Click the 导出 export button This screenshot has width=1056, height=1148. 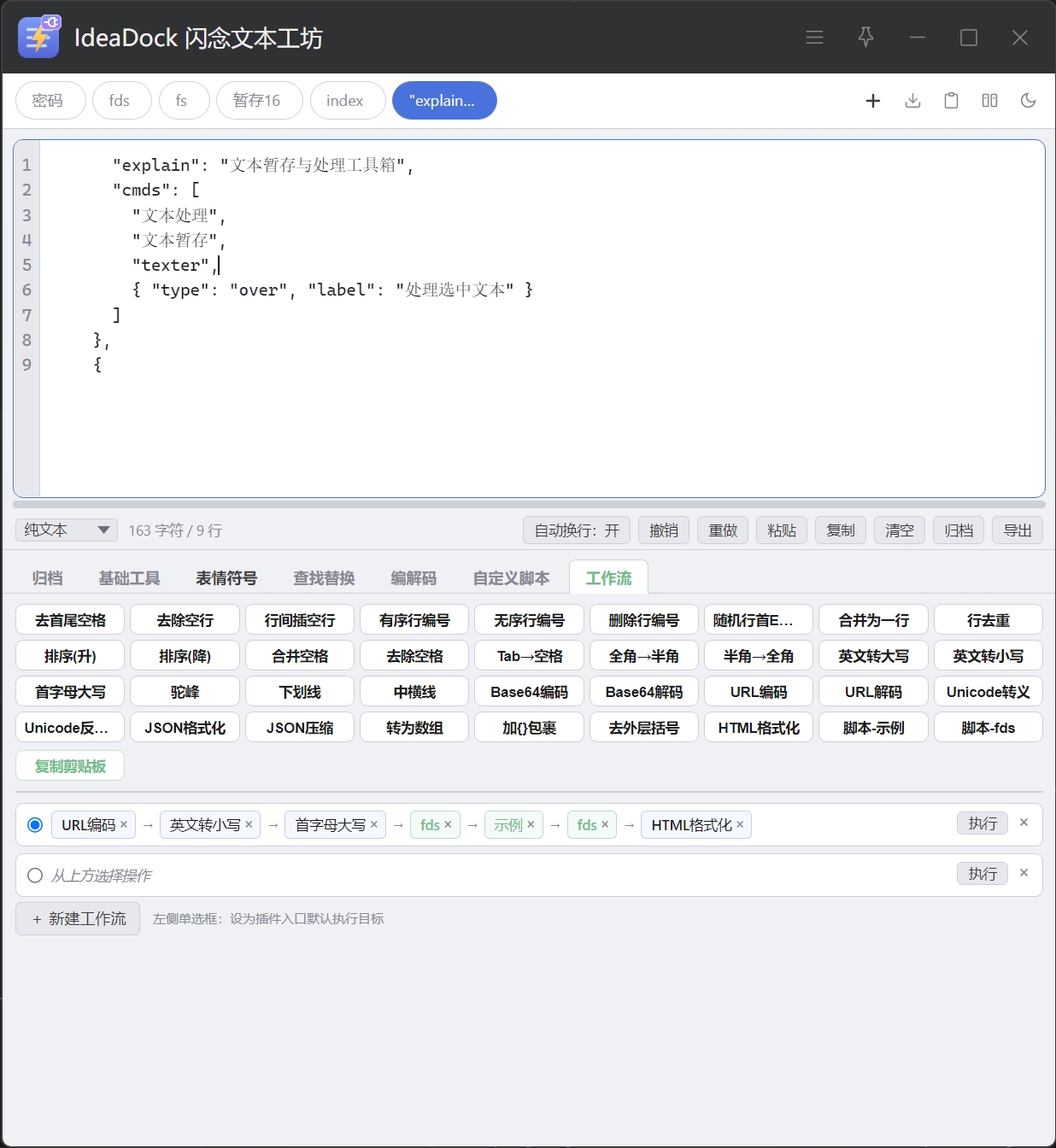pyautogui.click(x=1018, y=530)
